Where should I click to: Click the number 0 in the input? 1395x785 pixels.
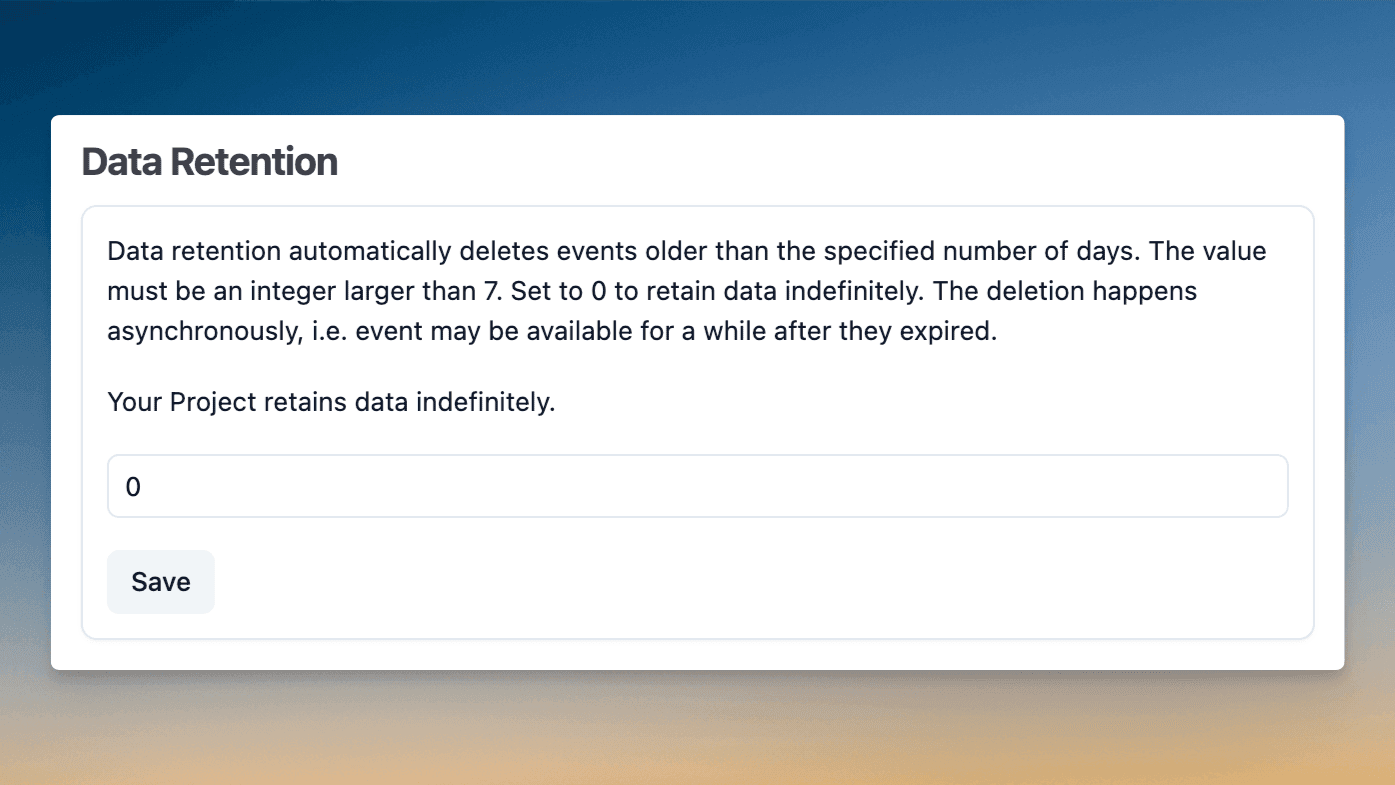131,486
